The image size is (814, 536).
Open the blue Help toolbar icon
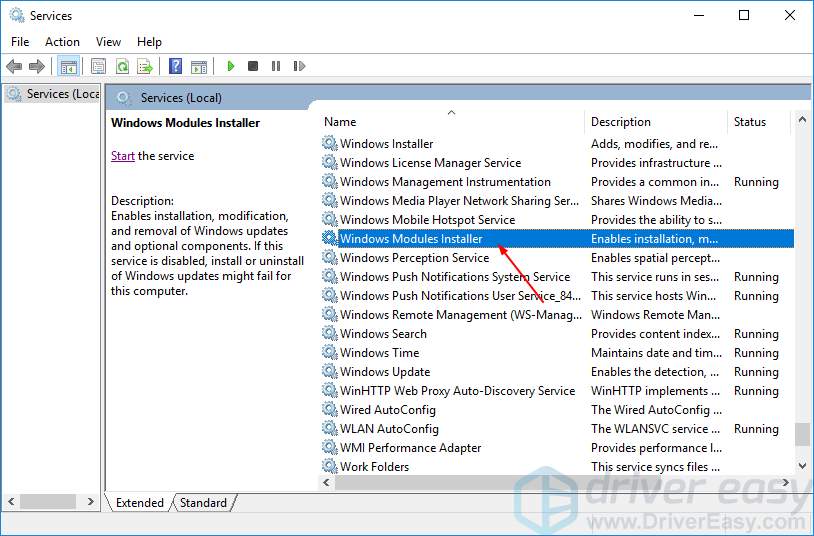(x=175, y=66)
